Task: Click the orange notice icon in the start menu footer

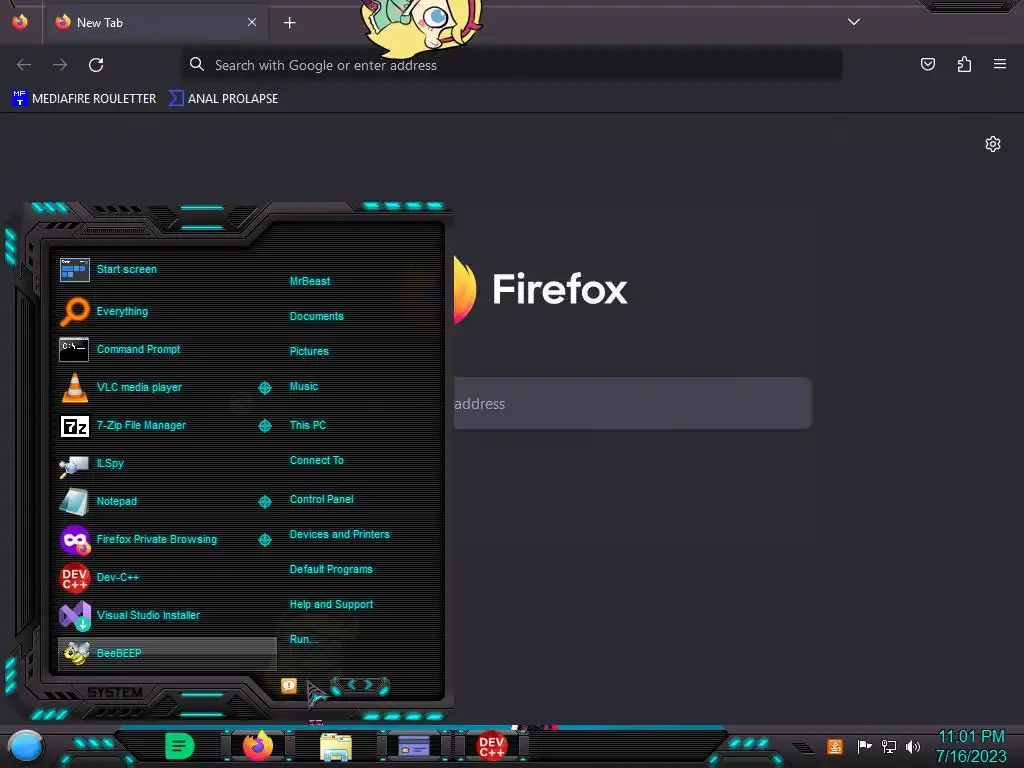Action: pos(289,686)
